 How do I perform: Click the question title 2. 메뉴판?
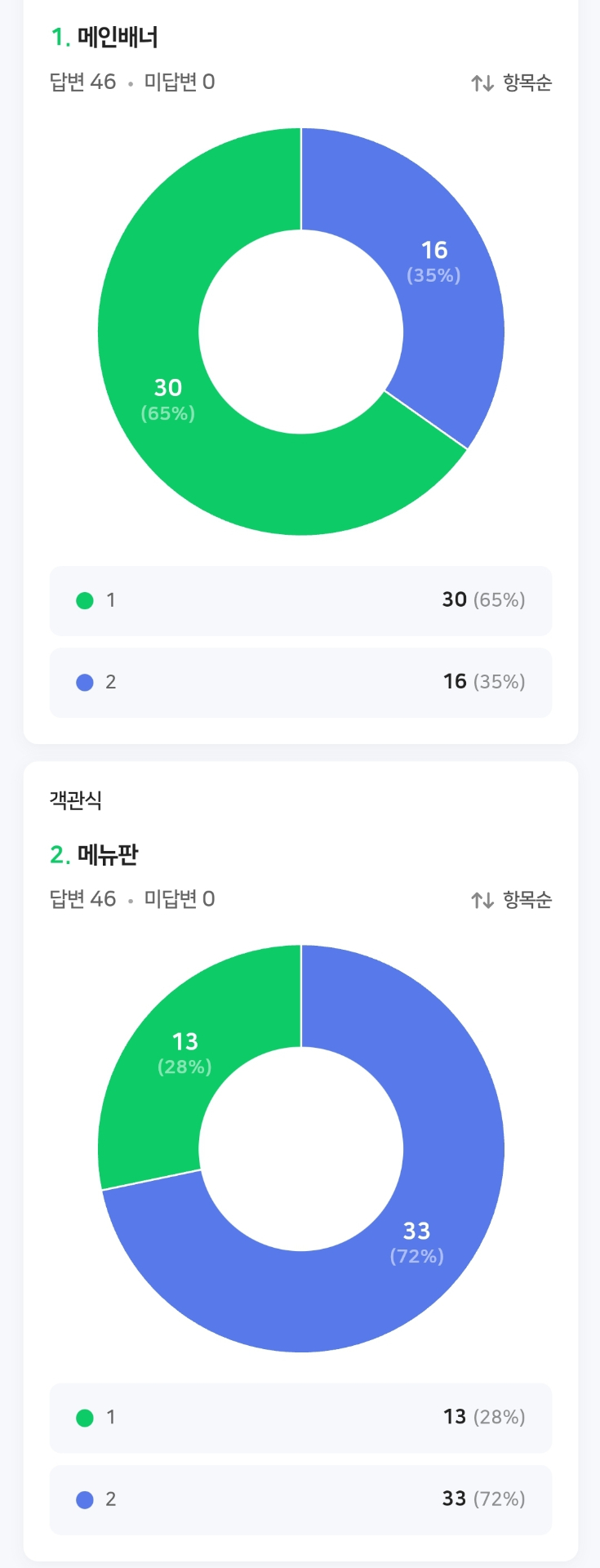94,855
